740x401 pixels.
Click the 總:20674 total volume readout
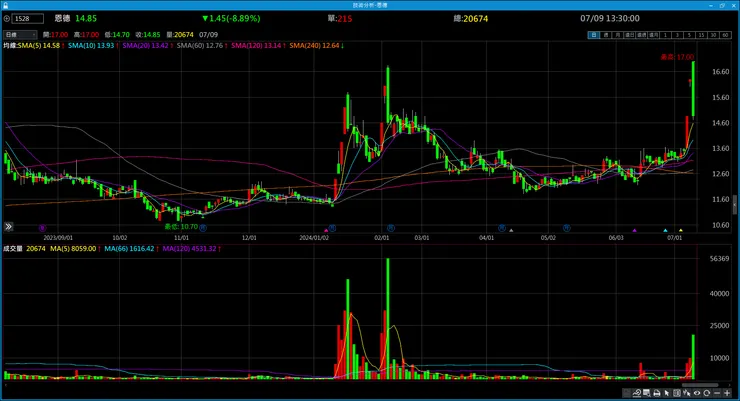click(471, 18)
